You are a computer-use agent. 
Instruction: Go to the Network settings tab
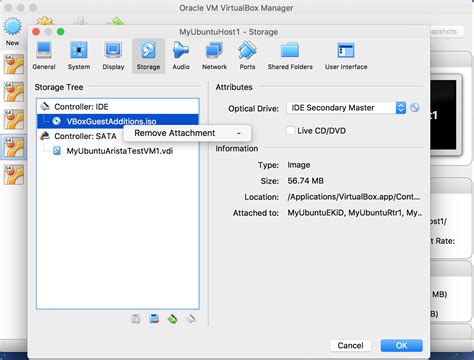pos(214,56)
